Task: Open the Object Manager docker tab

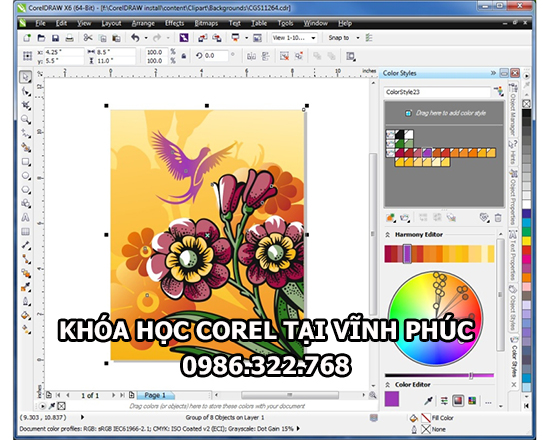Action: pyautogui.click(x=513, y=109)
